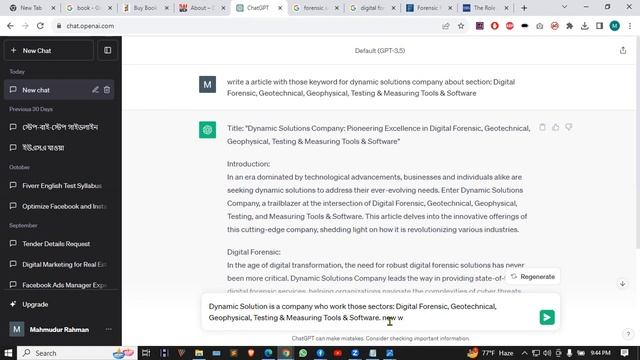Copy the ChatGPT response (clipboard icon)

pos(542,127)
